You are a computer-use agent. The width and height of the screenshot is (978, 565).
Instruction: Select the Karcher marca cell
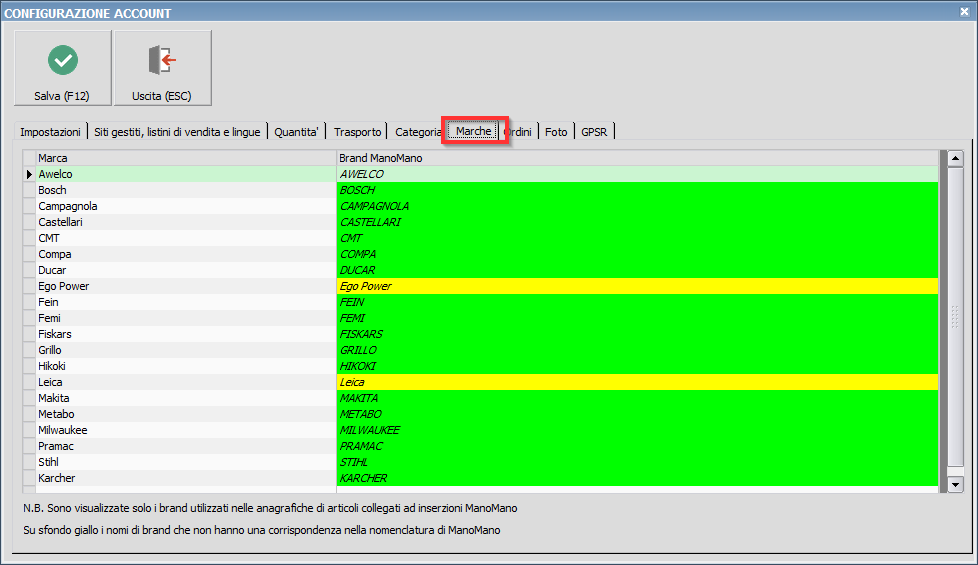(186, 478)
